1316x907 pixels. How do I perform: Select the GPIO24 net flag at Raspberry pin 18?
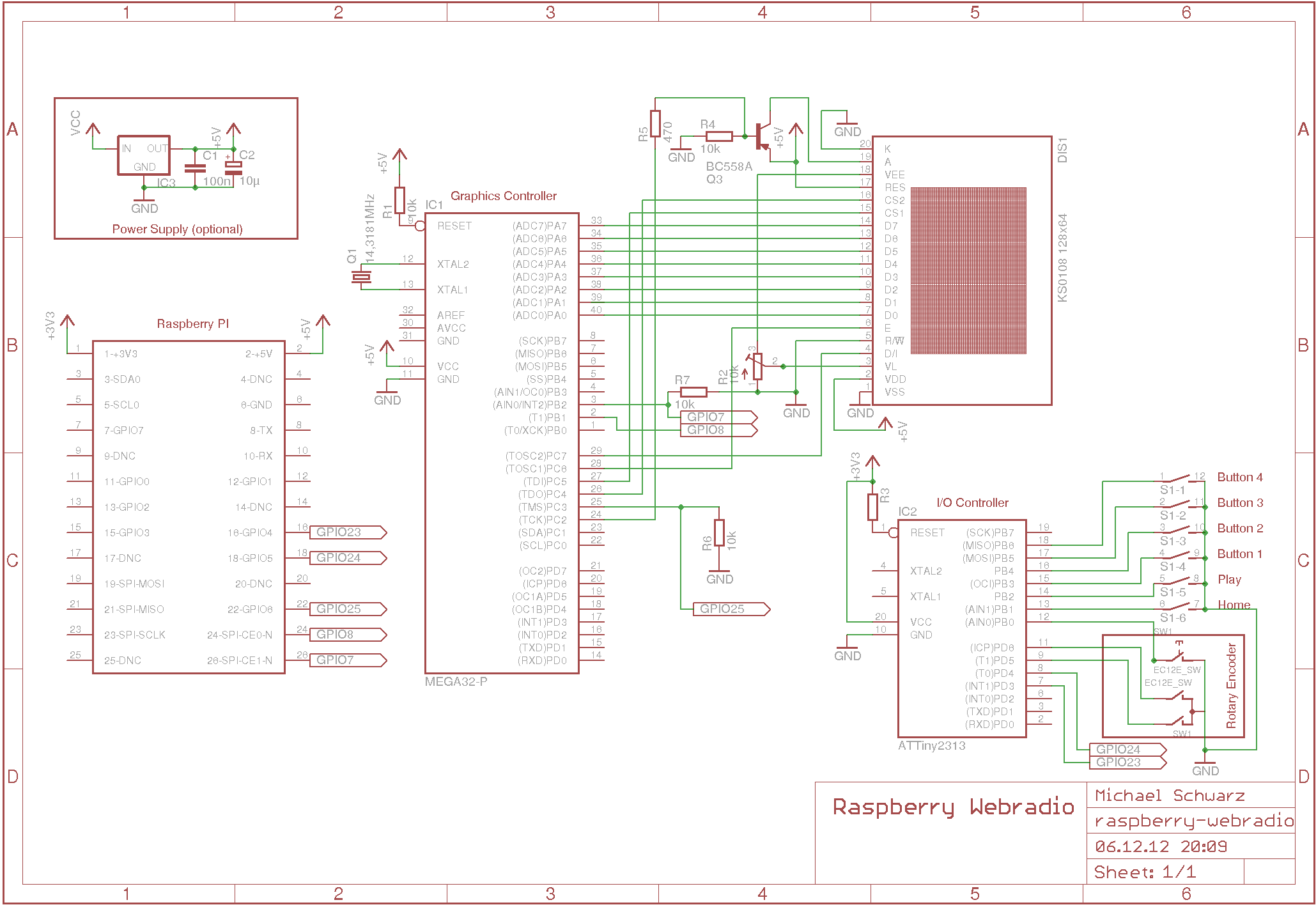click(x=348, y=558)
